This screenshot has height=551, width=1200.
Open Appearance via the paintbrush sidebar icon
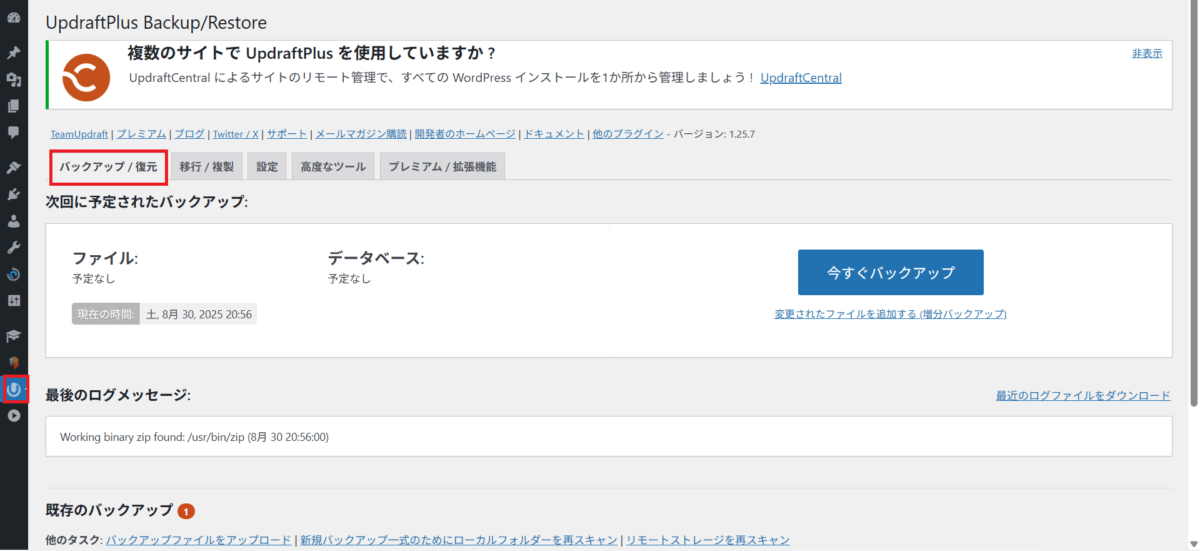pyautogui.click(x=14, y=167)
